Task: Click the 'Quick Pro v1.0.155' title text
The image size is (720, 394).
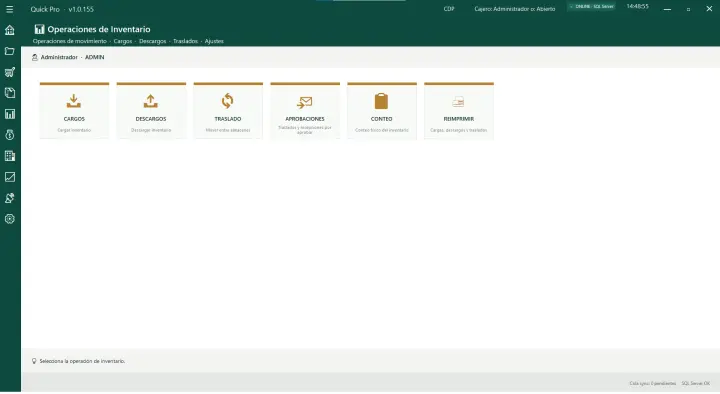Action: pyautogui.click(x=62, y=9)
